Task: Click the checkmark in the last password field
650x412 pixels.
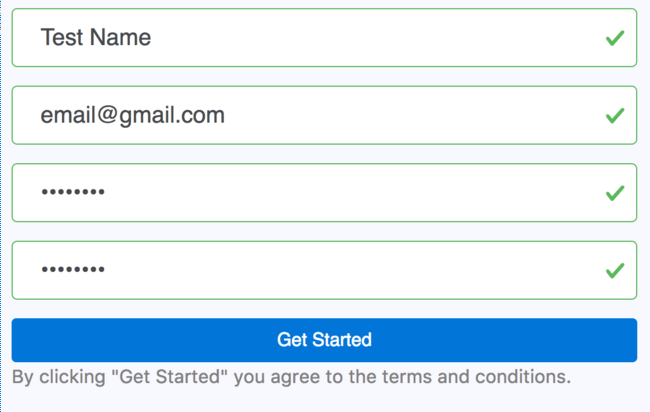Action: pyautogui.click(x=615, y=270)
